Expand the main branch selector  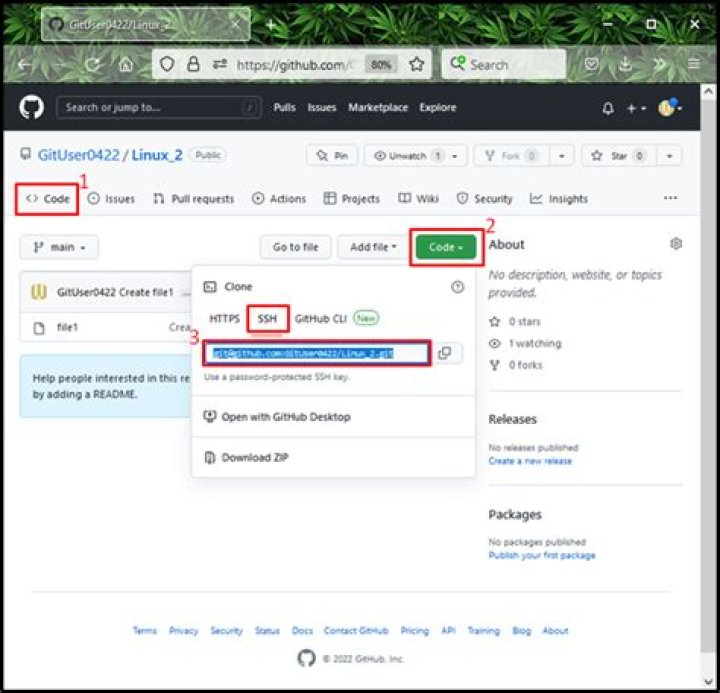tap(59, 247)
